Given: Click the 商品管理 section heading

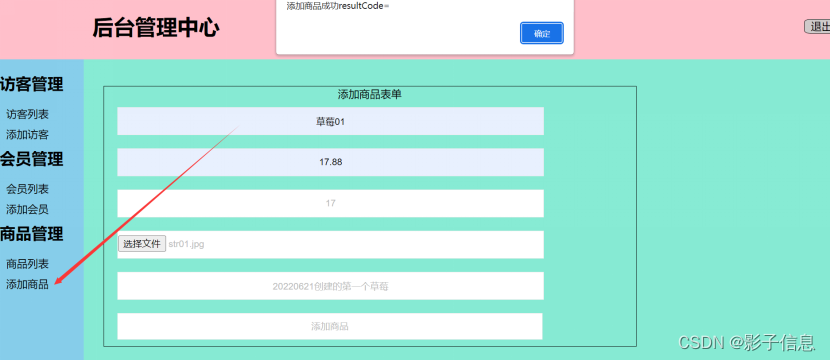Looking at the screenshot, I should 32,234.
